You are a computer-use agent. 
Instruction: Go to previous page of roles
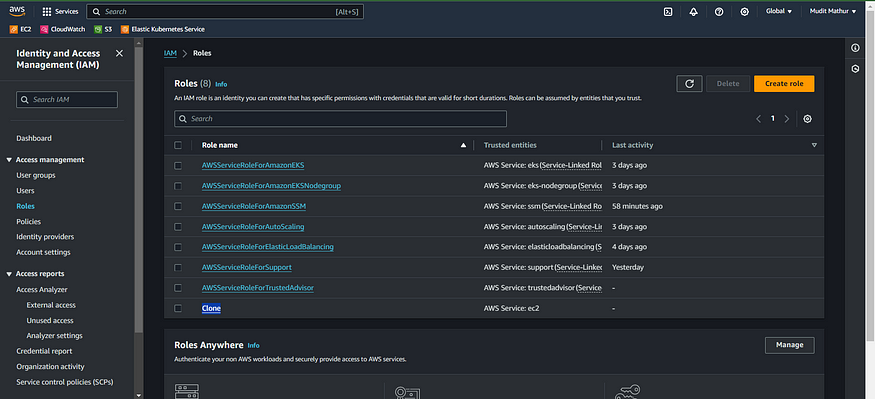pos(758,118)
